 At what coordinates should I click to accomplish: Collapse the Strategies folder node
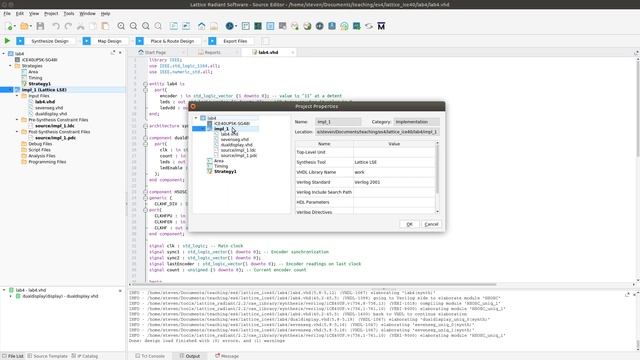[x=10, y=66]
